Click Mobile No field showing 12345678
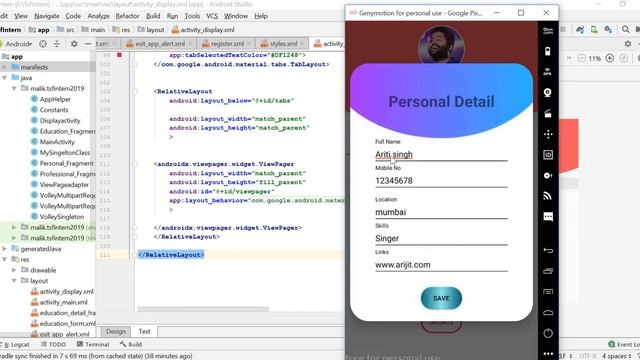The height and width of the screenshot is (360, 640). tap(441, 181)
